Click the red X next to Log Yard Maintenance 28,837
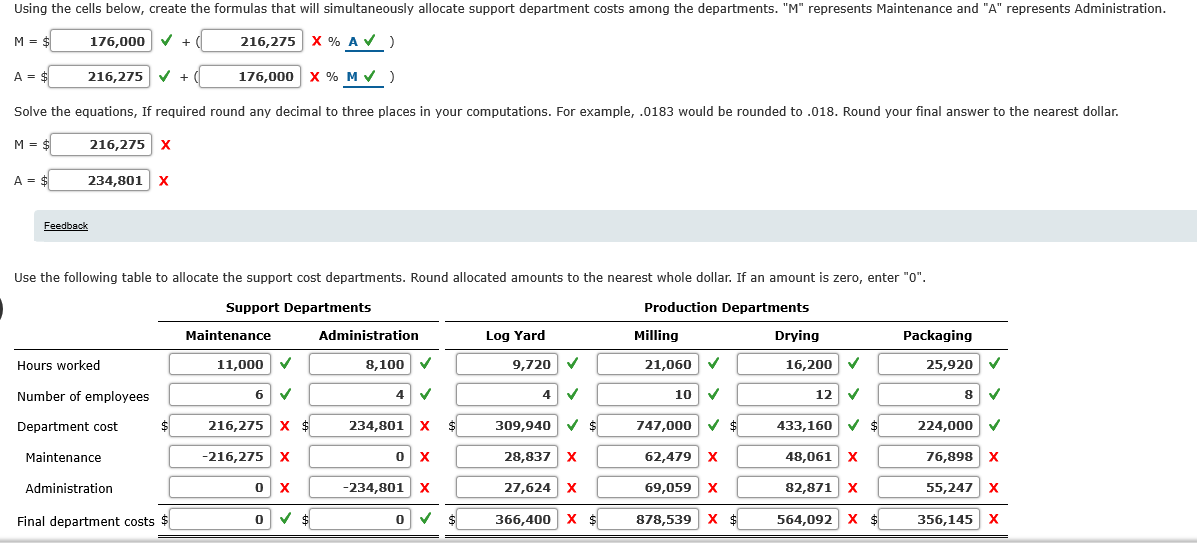The height and width of the screenshot is (551, 1197). [571, 457]
